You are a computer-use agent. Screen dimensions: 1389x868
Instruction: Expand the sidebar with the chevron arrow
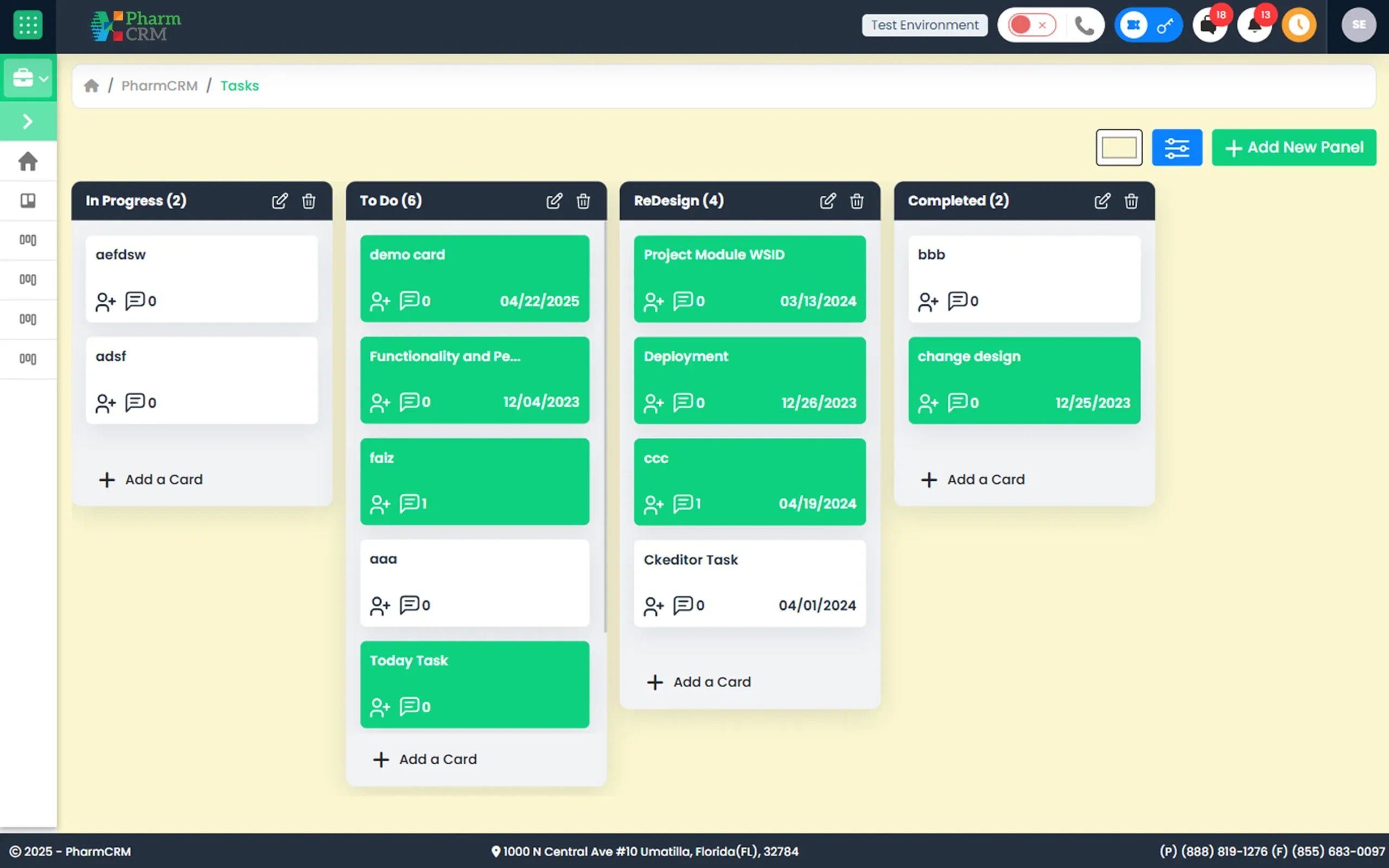click(28, 121)
